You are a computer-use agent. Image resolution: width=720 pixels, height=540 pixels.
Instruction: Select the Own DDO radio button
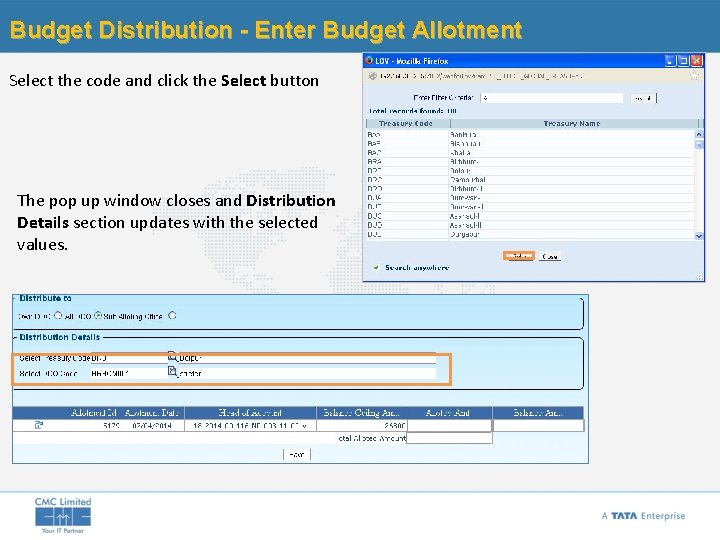point(58,315)
